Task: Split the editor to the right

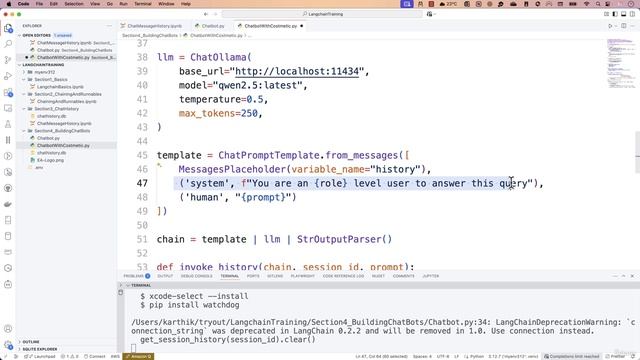Action: pyautogui.click(x=624, y=26)
